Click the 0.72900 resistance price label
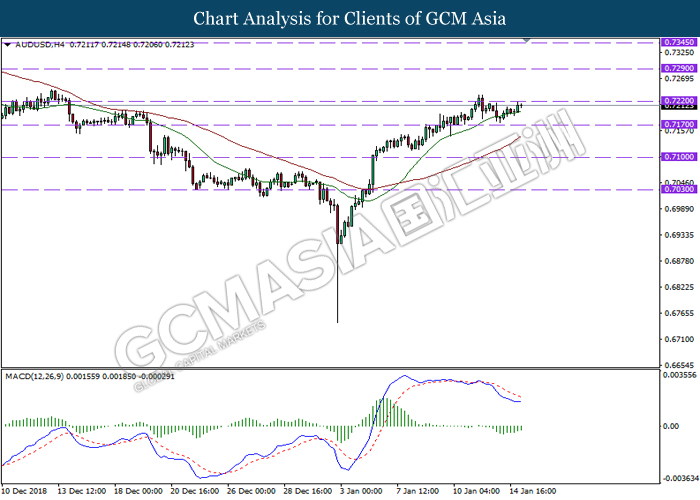The image size is (700, 500). point(677,68)
